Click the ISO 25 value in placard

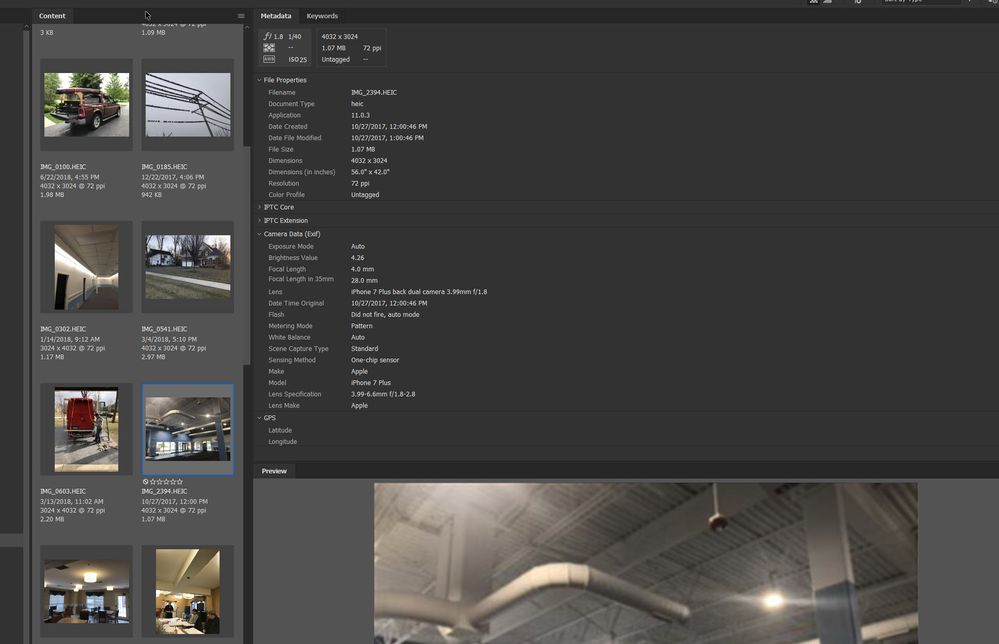point(298,59)
